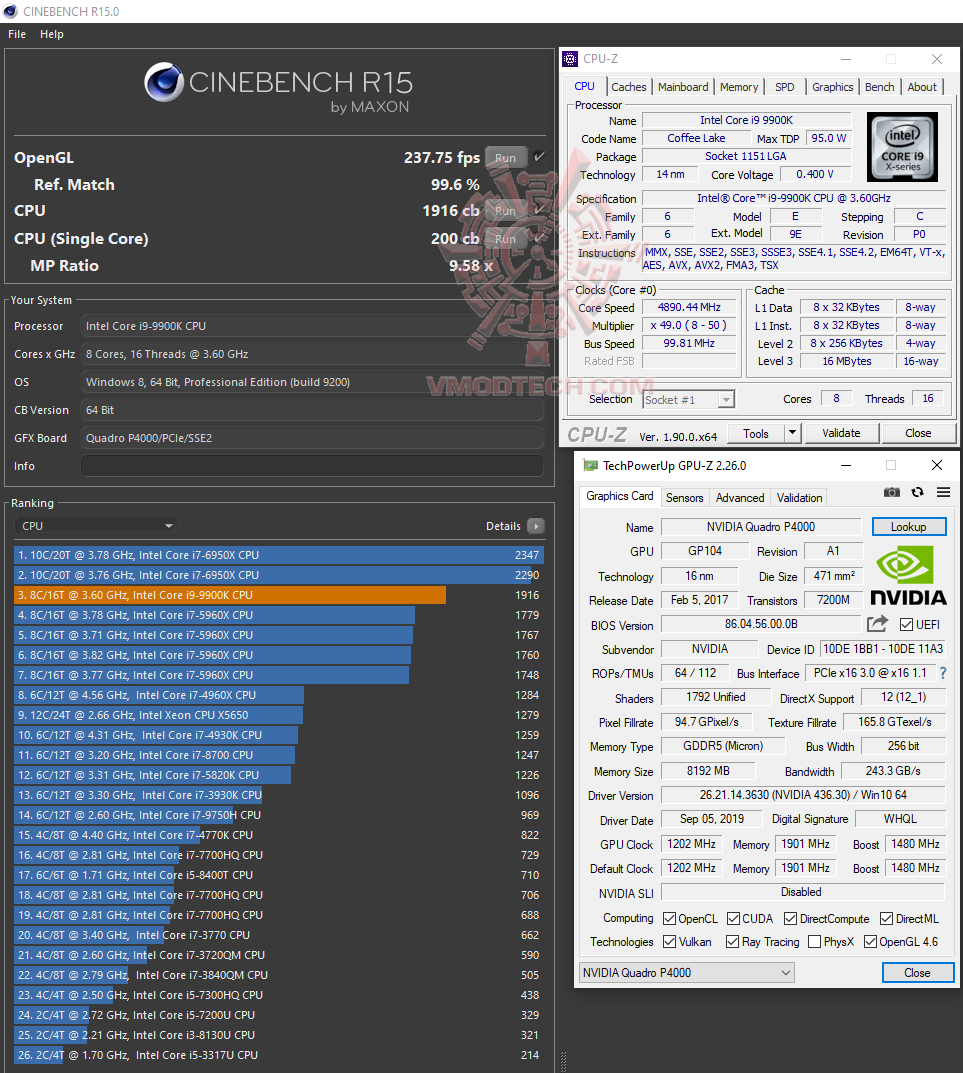Switch to the Advanced tab in GPU-Z

click(740, 497)
